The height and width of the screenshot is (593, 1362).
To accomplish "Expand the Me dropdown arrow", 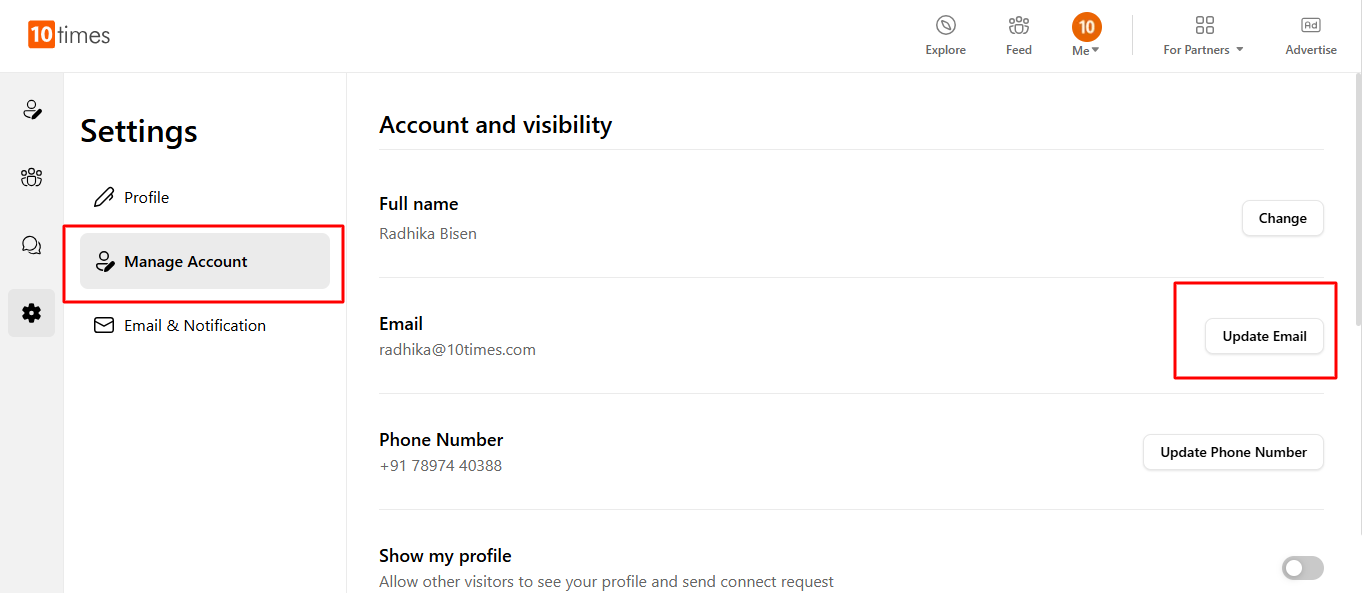I will [x=1096, y=51].
